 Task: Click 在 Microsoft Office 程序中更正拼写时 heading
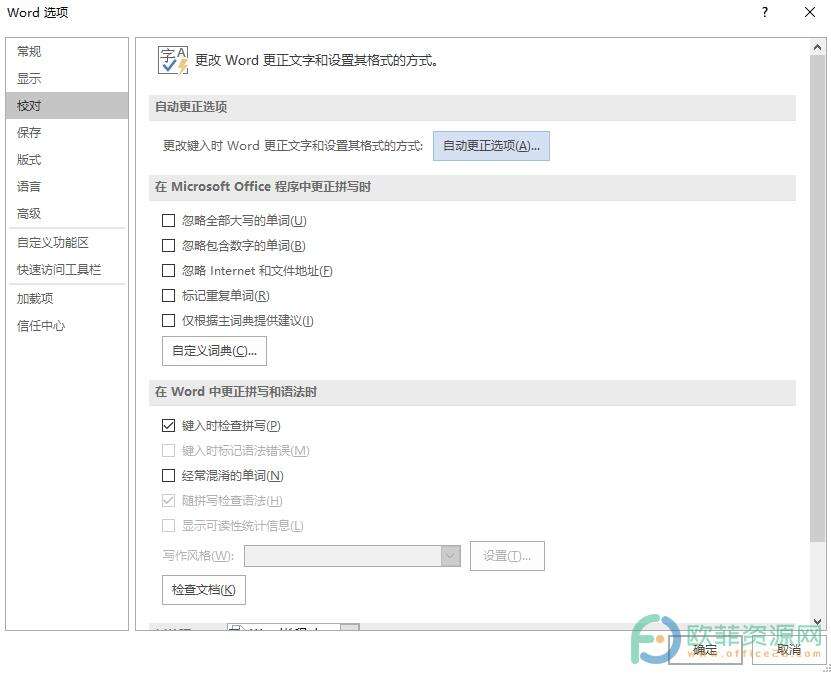point(263,187)
